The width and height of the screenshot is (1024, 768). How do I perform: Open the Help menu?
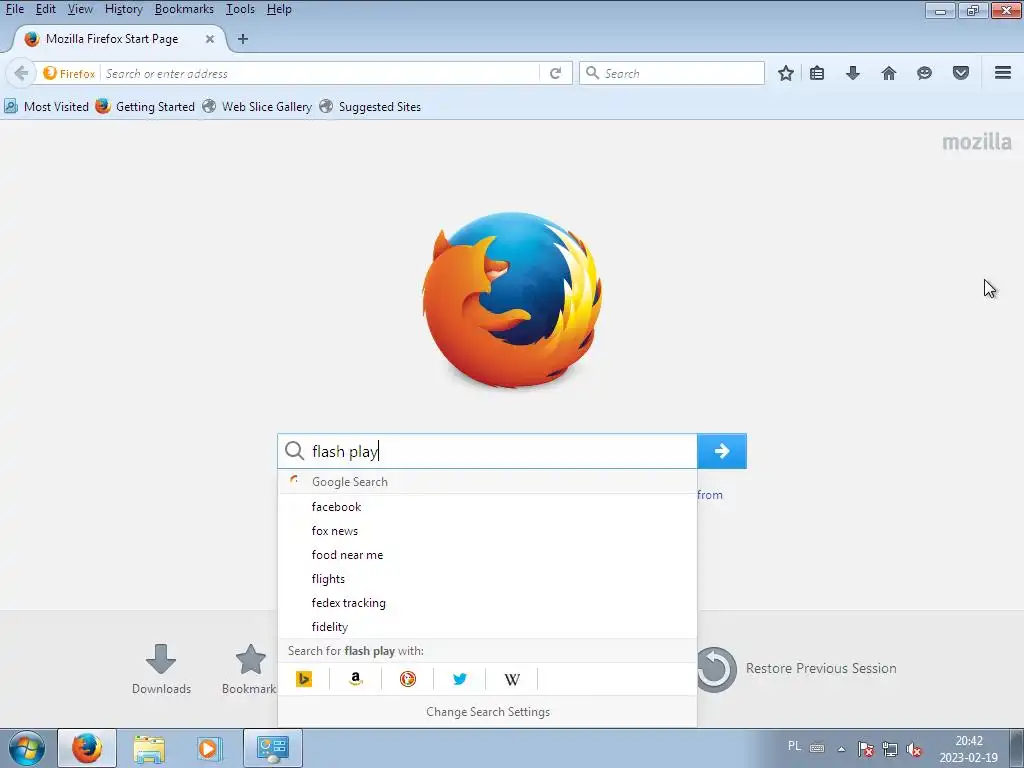(x=279, y=9)
